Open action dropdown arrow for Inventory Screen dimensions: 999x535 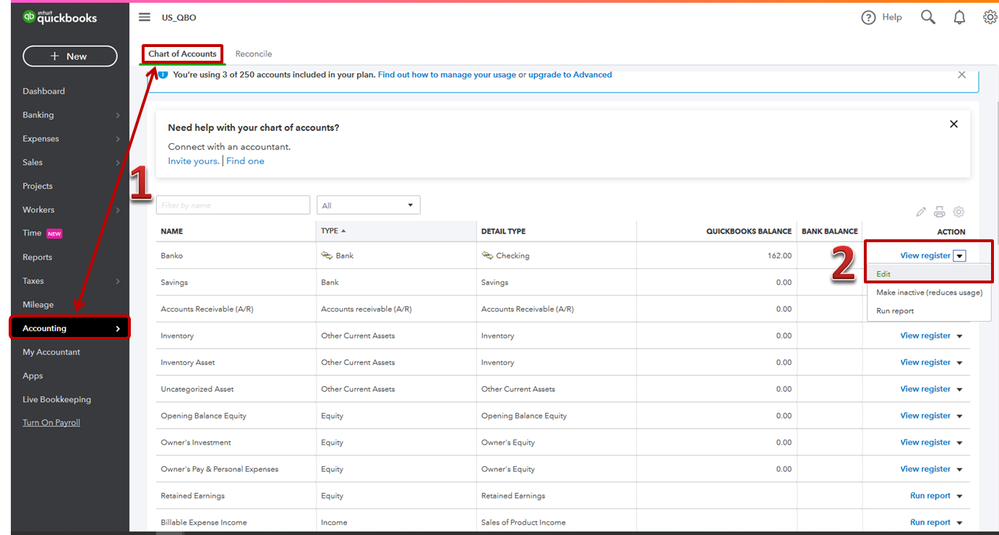(959, 336)
